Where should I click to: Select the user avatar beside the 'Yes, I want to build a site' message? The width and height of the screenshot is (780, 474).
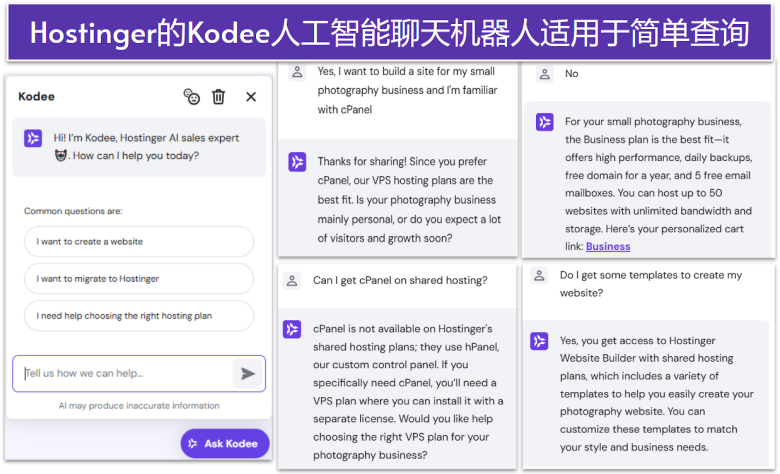(x=297, y=72)
